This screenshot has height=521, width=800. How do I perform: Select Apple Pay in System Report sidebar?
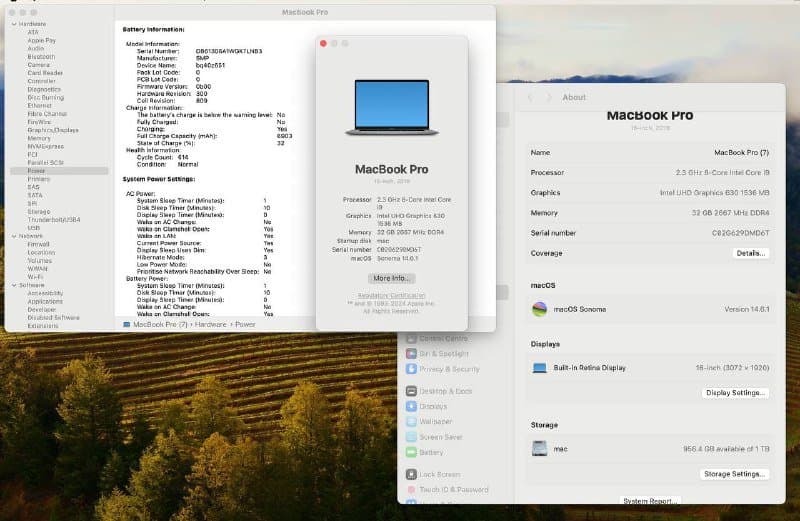pos(42,40)
